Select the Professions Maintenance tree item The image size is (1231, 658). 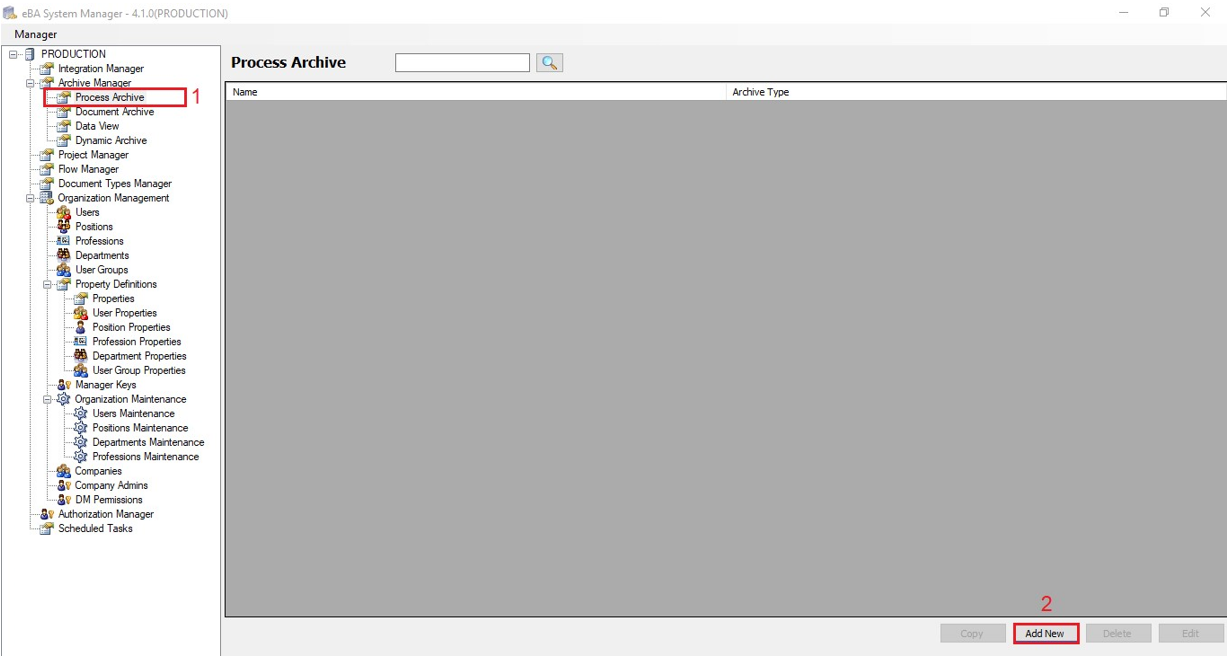point(145,457)
